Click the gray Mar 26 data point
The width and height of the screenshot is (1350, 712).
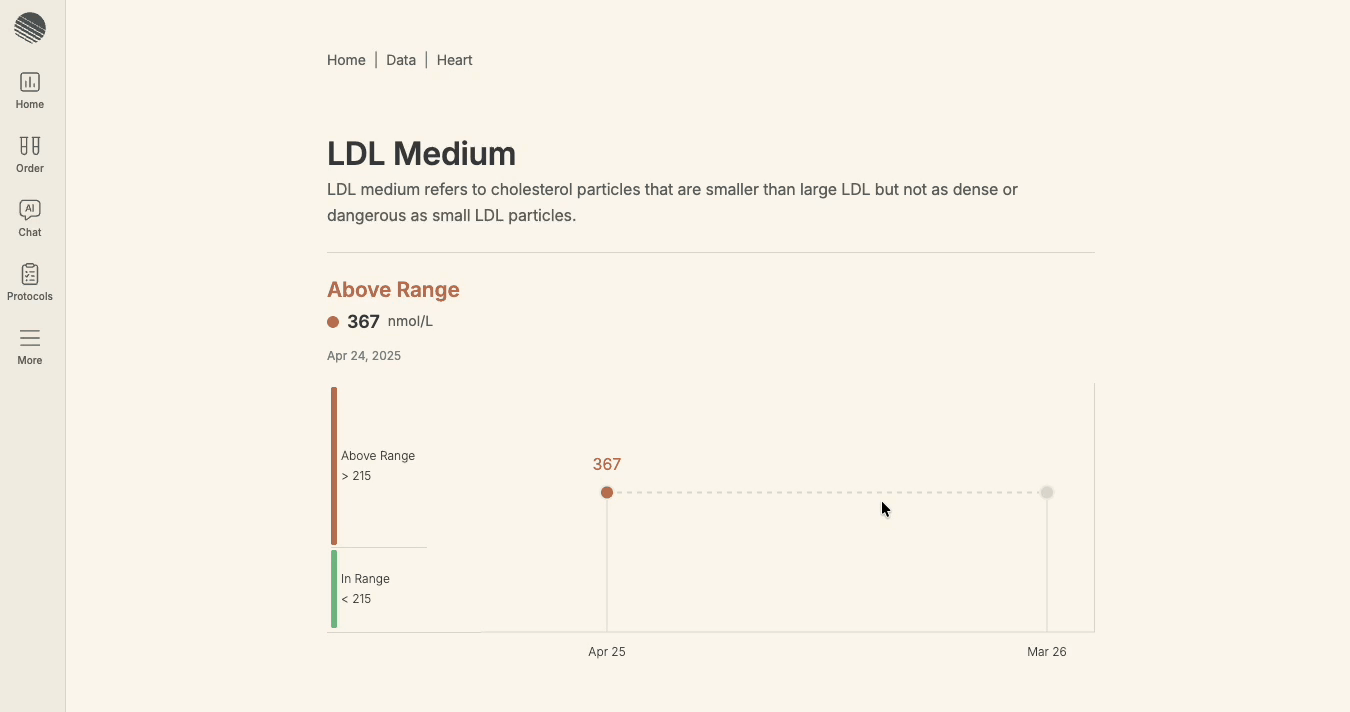tap(1047, 492)
